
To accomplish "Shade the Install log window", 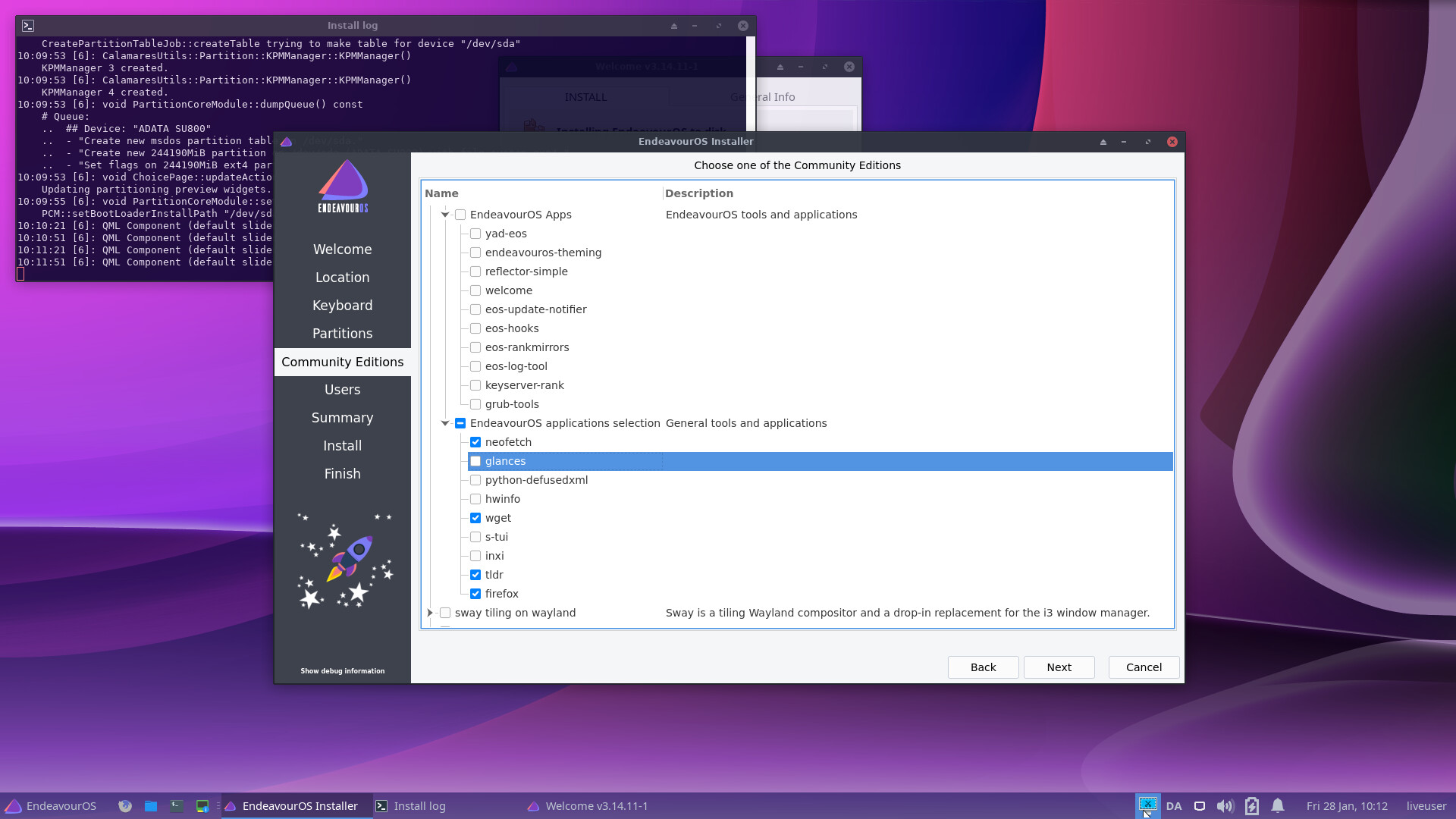I will (674, 26).
